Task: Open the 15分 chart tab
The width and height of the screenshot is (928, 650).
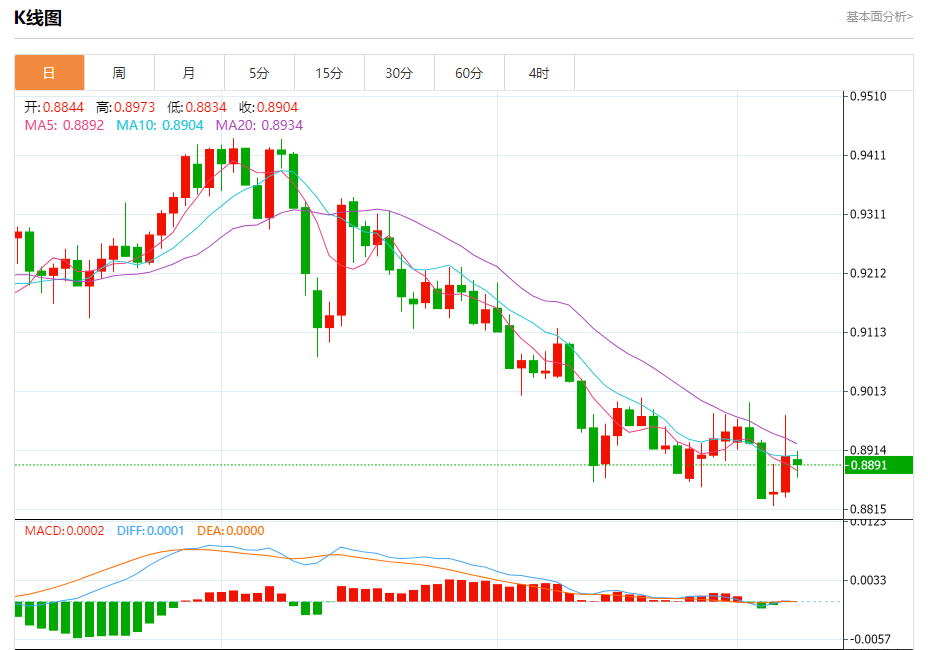Action: pyautogui.click(x=329, y=73)
